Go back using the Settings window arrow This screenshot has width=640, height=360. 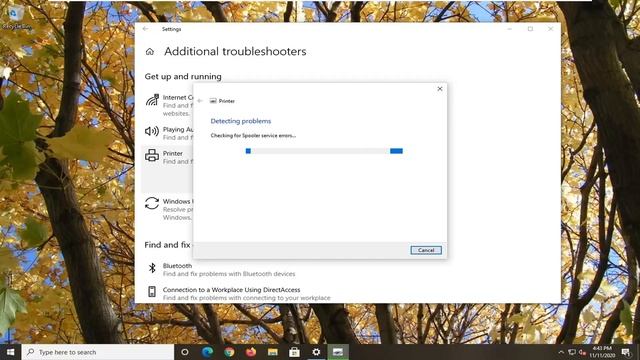pos(146,29)
